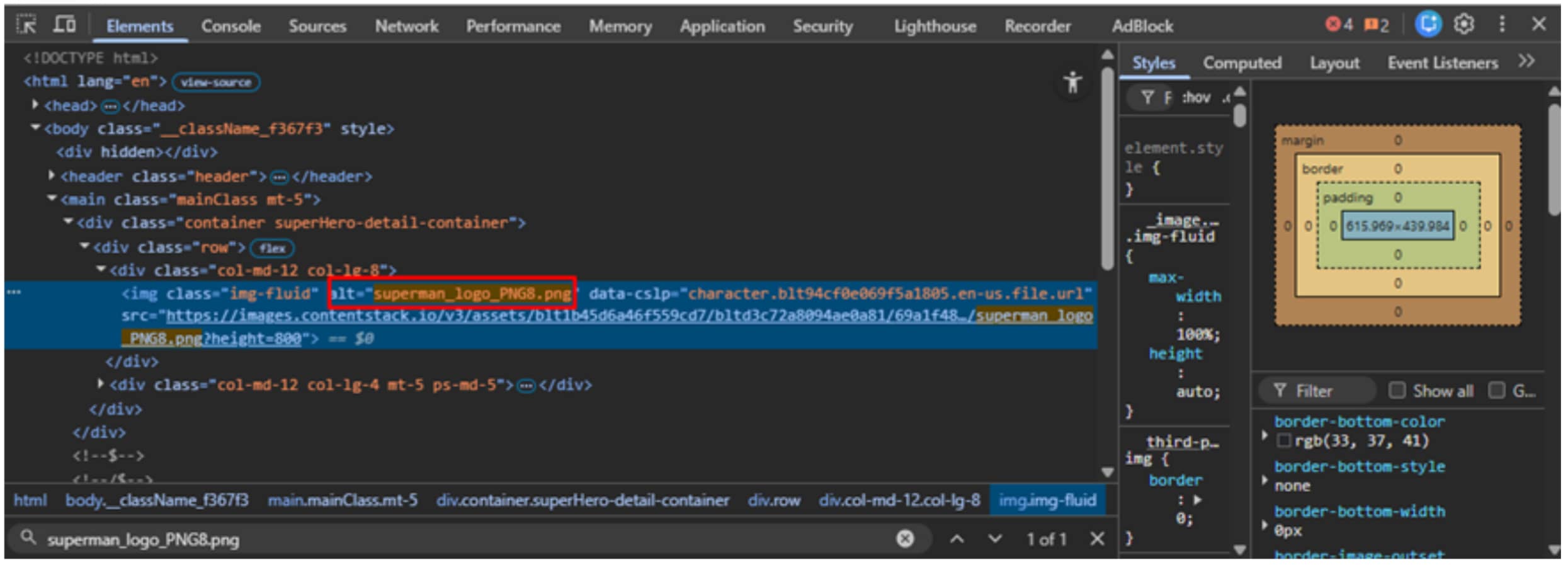This screenshot has height=567, width=1568.
Task: Open the row actions dots beside the img element
Action: point(14,292)
